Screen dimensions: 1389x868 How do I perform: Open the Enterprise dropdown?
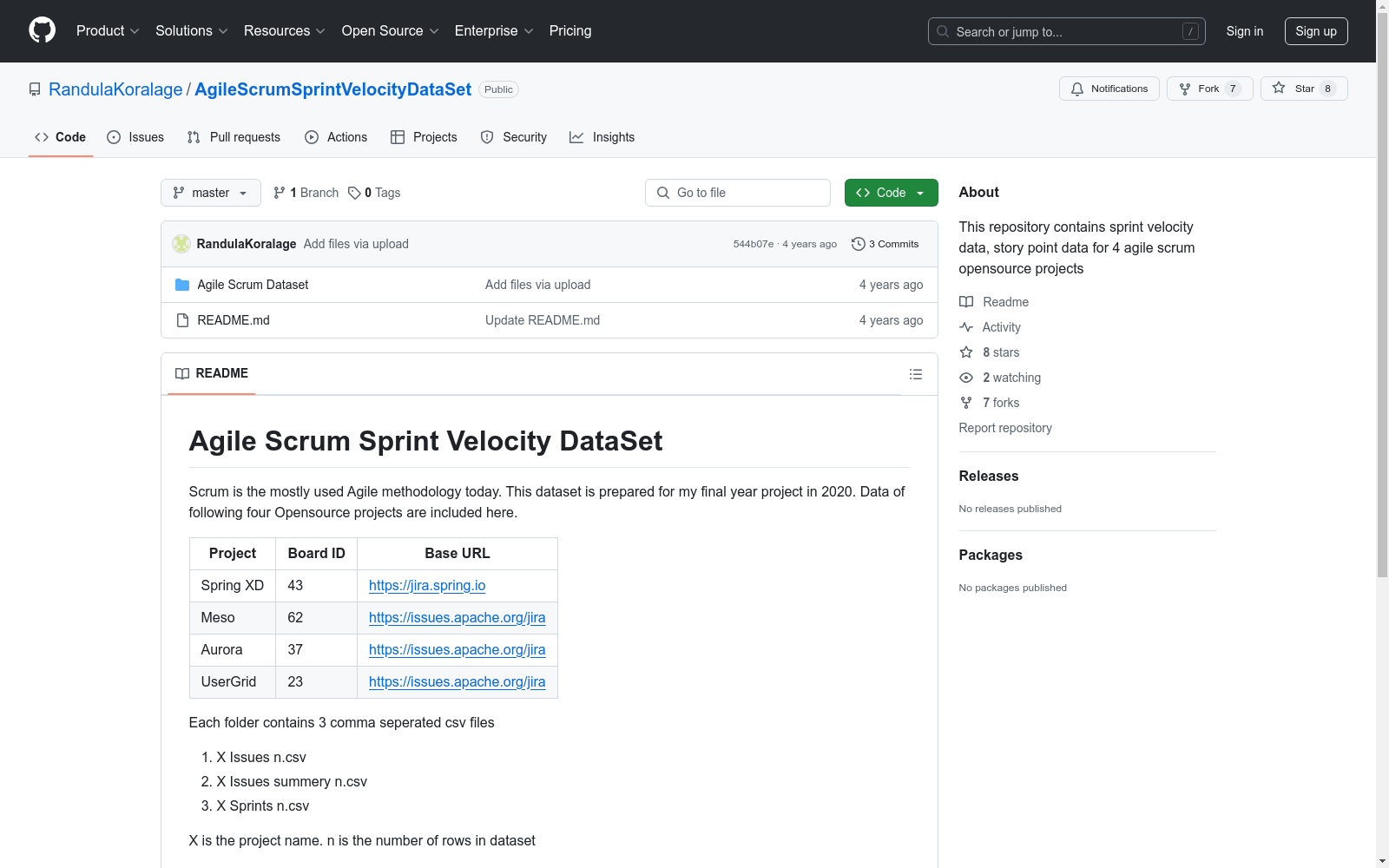click(x=494, y=31)
